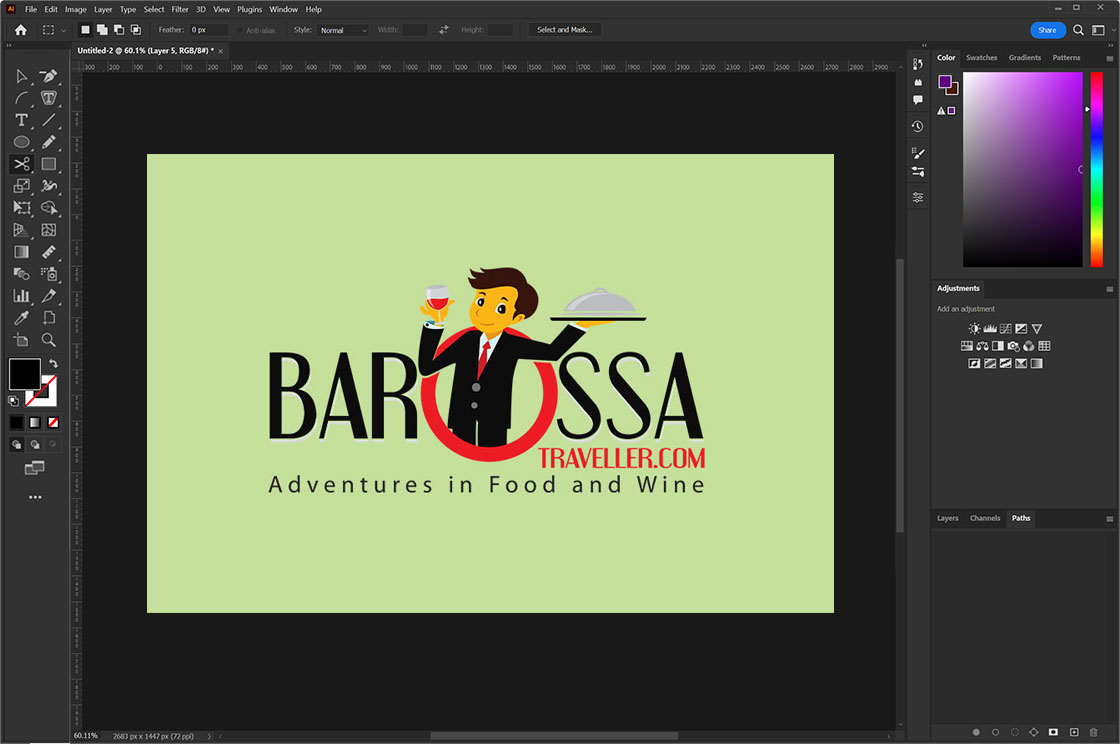
Task: Expand the left toolbar double arrow
Action: (x=9, y=45)
